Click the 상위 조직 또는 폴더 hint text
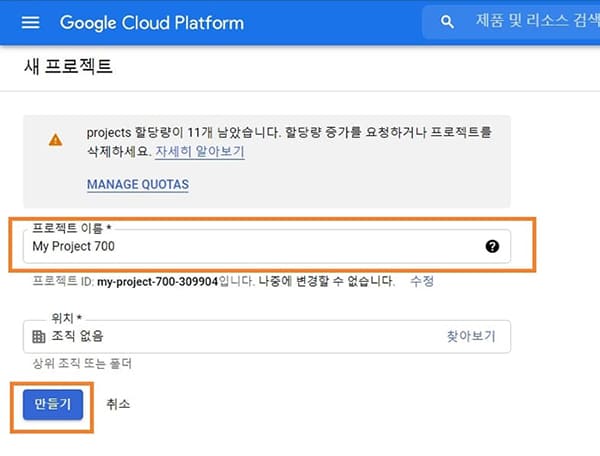Screen dimensions: 600x456 pos(82,363)
